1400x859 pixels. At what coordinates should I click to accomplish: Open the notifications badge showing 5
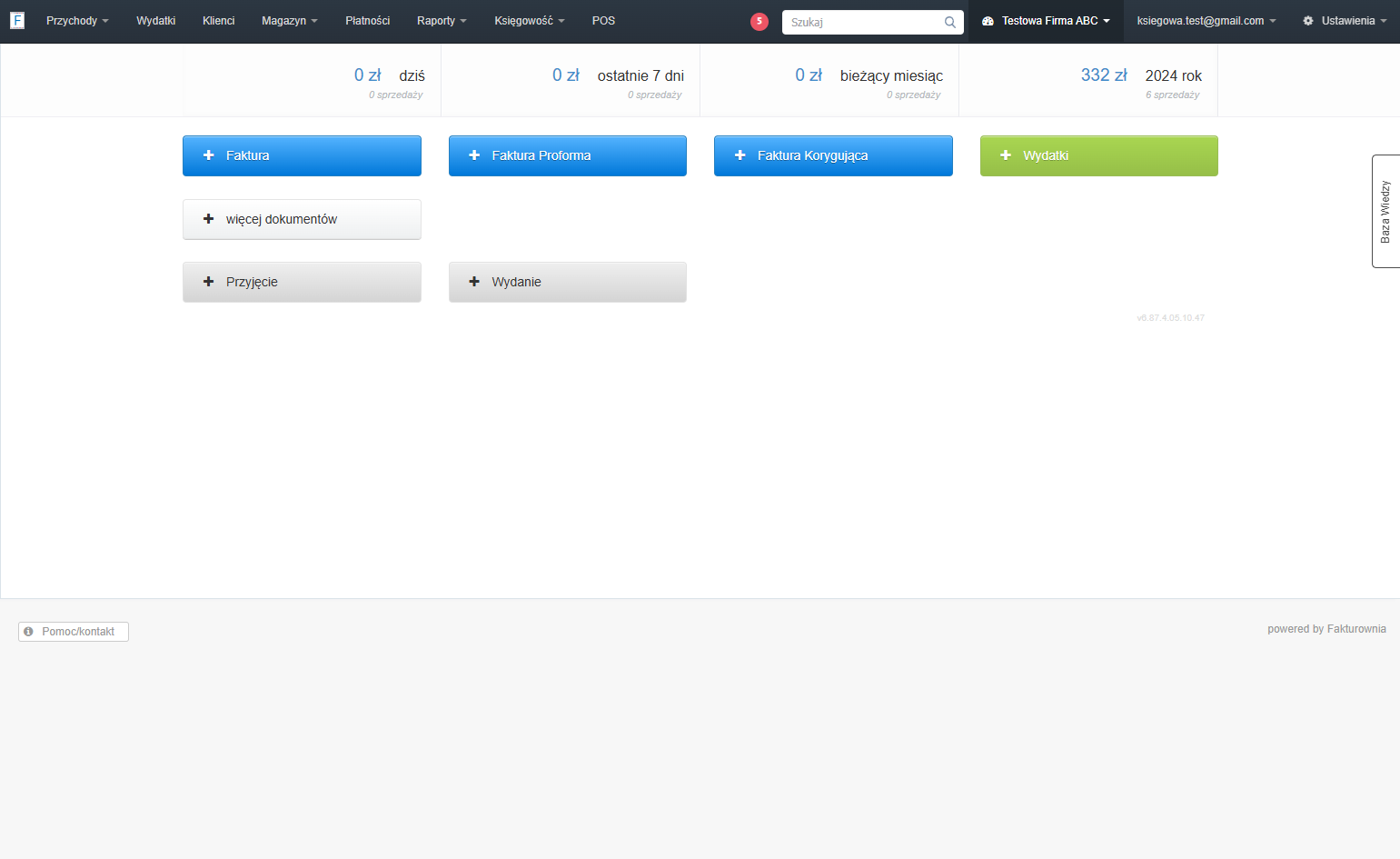click(760, 21)
